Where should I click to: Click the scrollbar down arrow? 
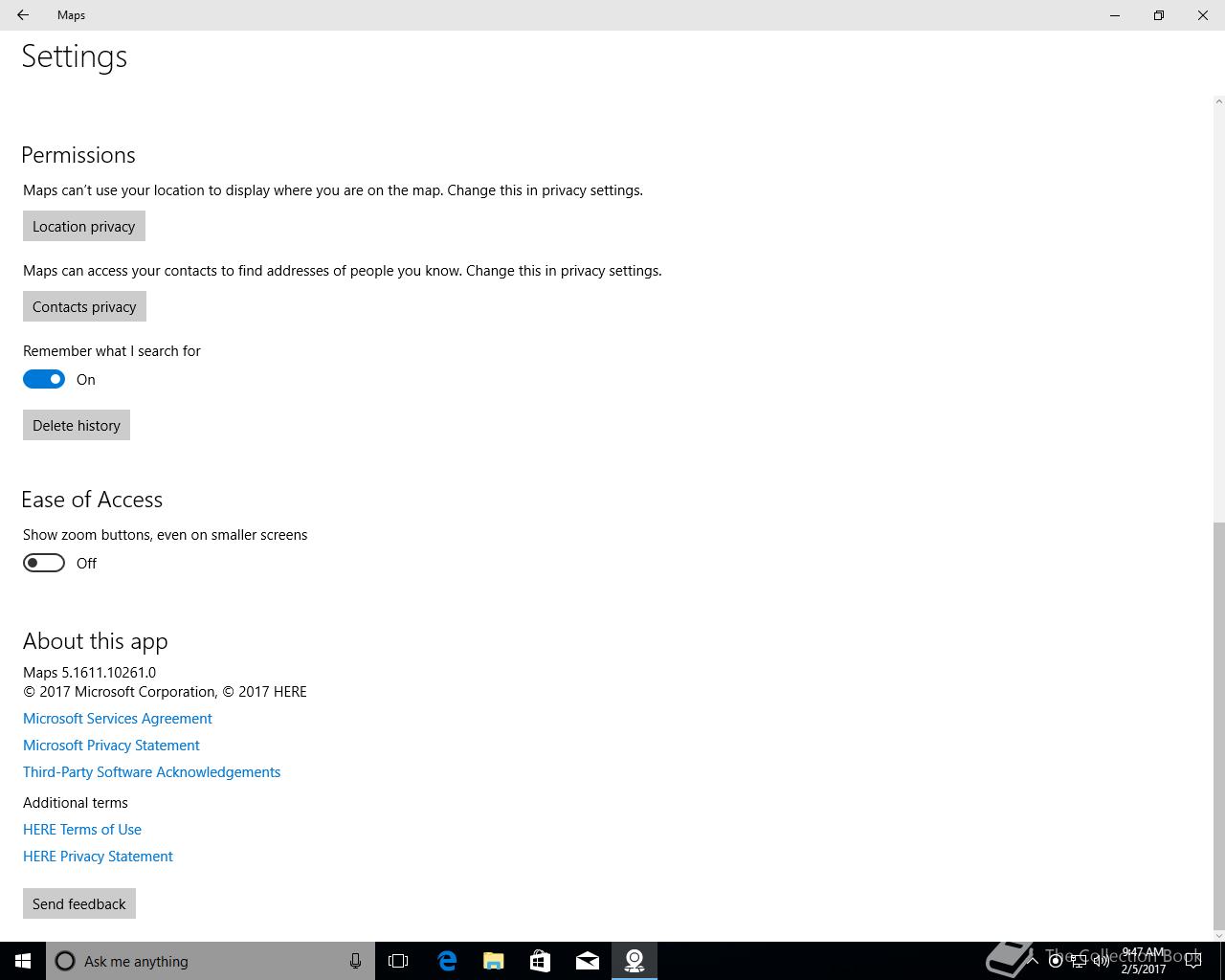point(1218,935)
